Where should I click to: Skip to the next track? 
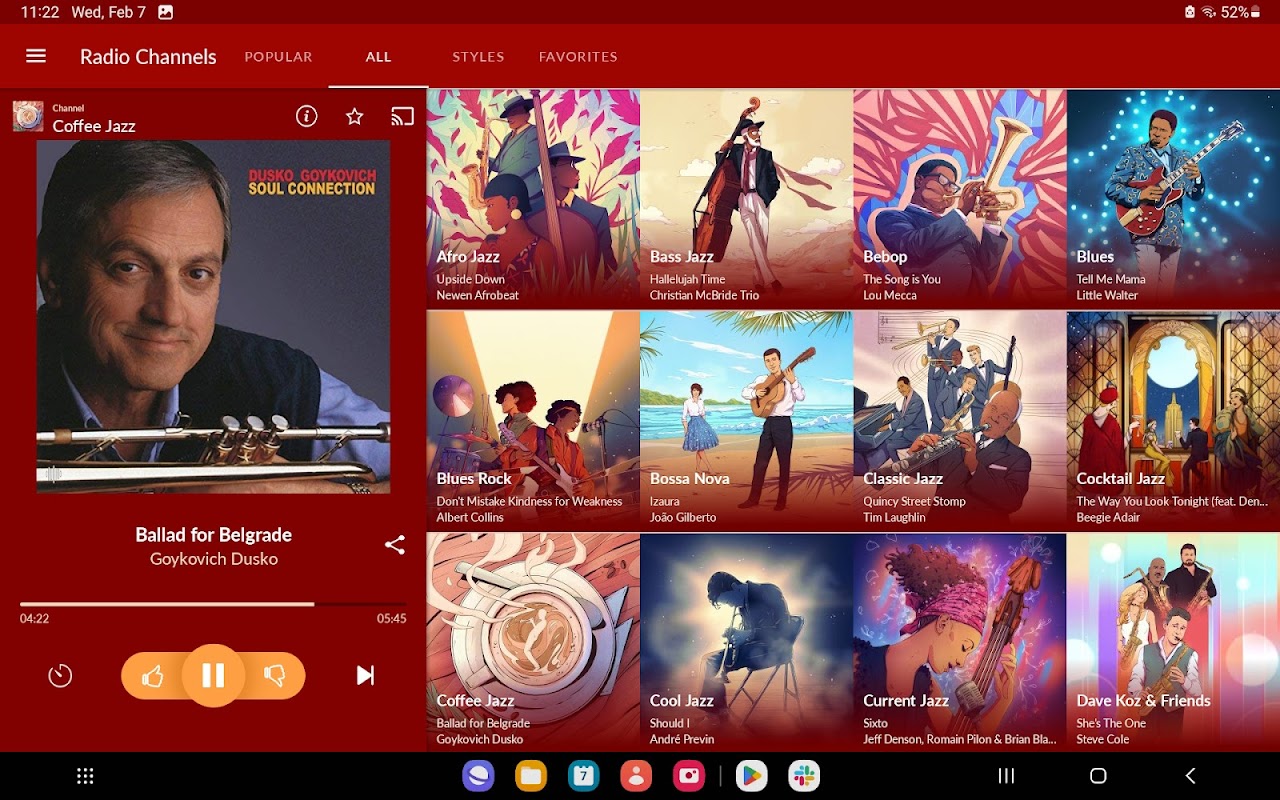[366, 676]
